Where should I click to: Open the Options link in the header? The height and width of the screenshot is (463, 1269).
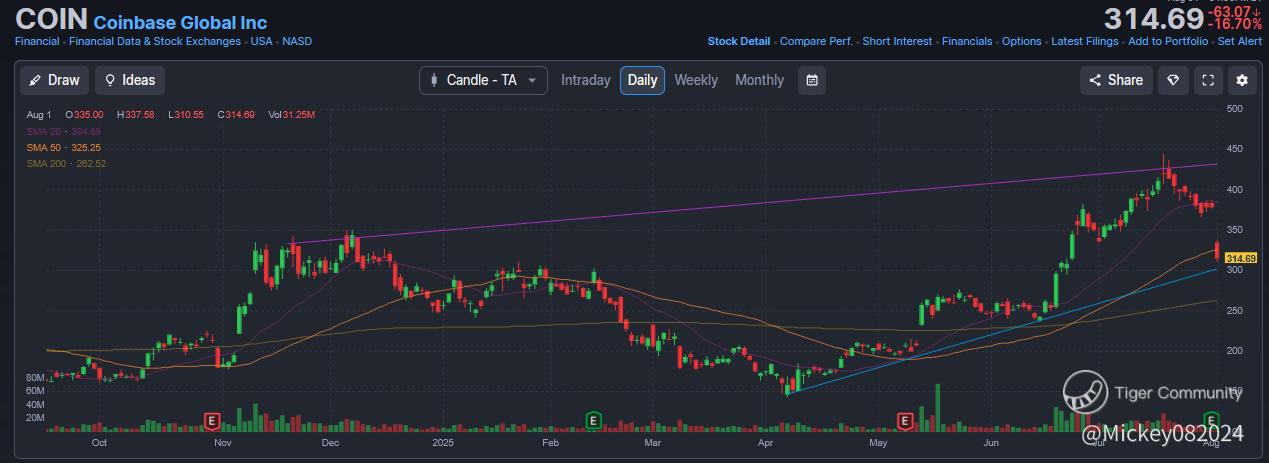(1021, 41)
